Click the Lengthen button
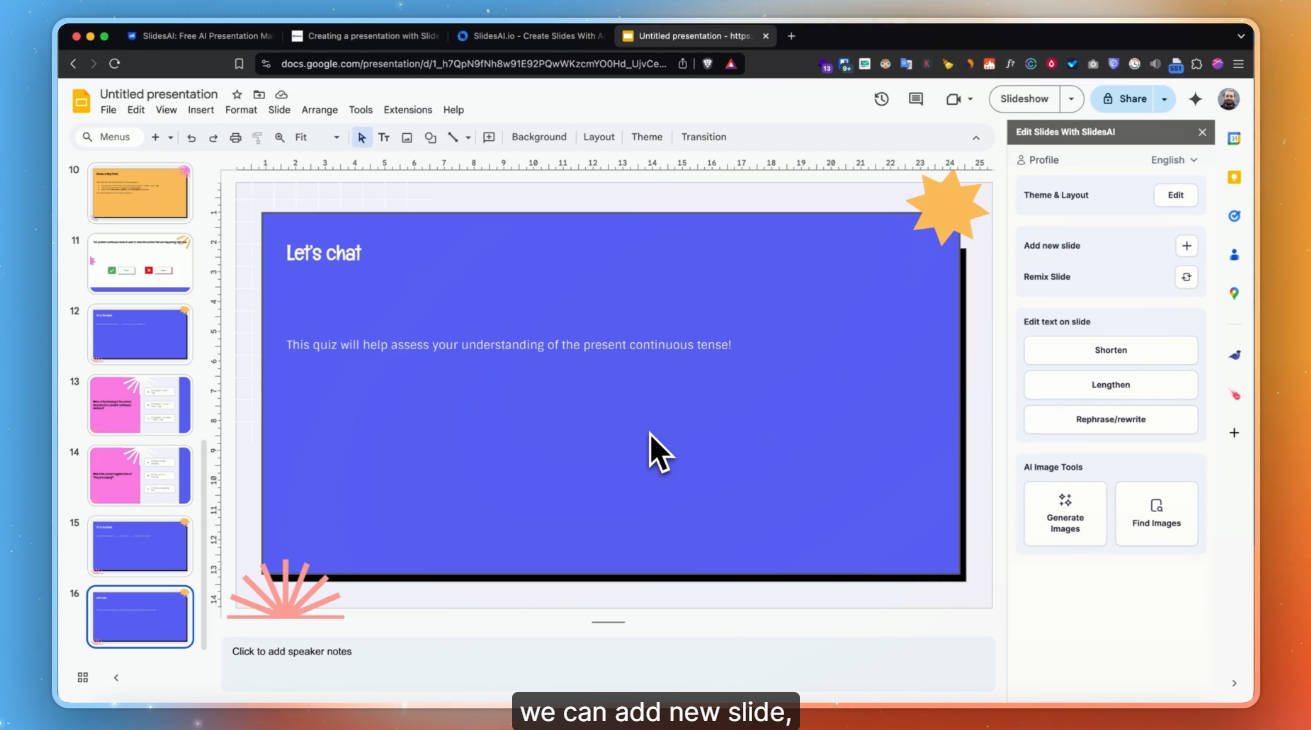The height and width of the screenshot is (730, 1311). tap(1111, 385)
